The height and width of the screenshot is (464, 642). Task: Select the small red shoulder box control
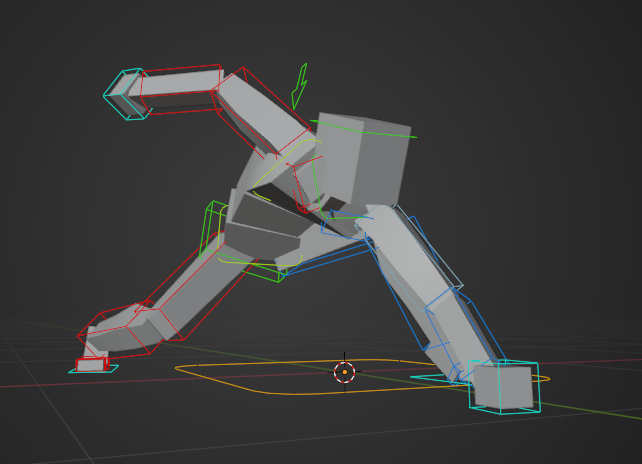(x=305, y=183)
